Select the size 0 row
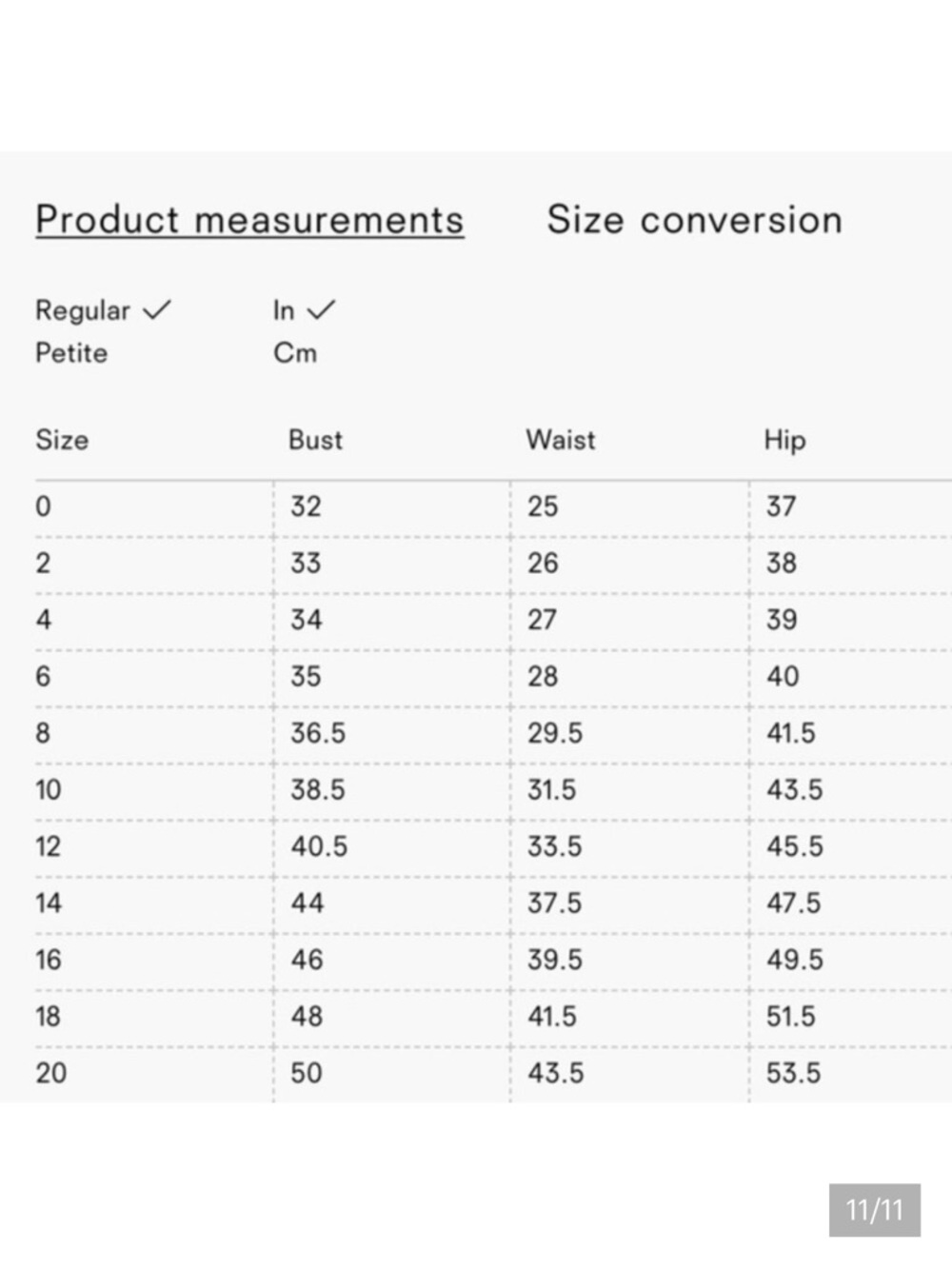 (x=43, y=506)
